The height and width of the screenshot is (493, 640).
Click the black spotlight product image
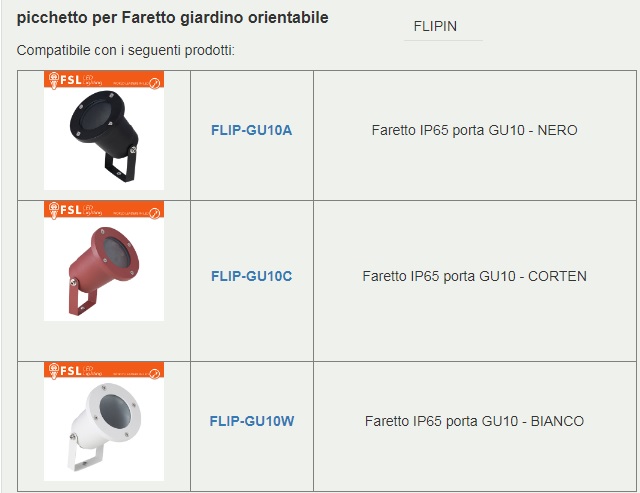pyautogui.click(x=104, y=131)
